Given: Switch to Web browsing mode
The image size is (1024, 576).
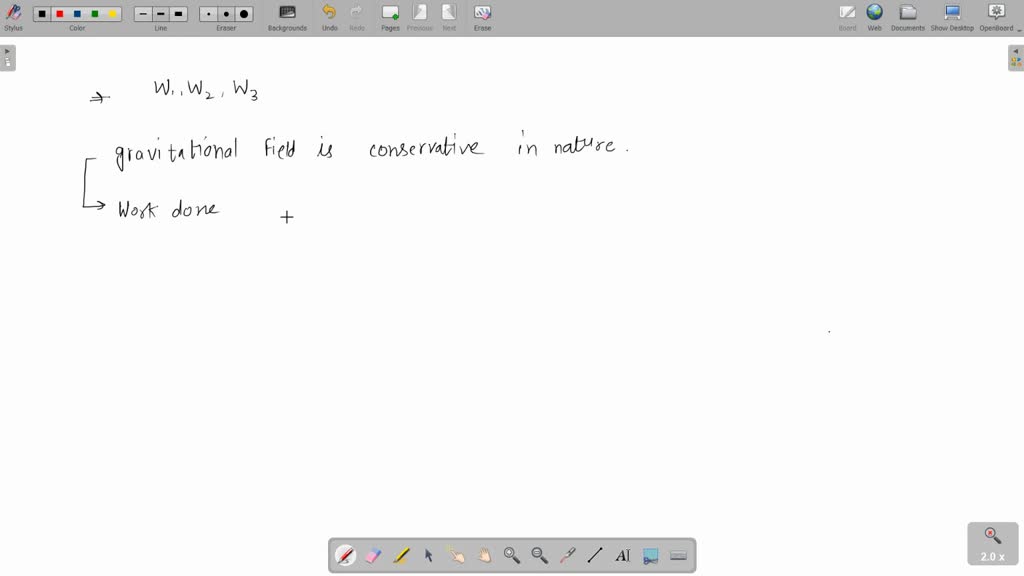Looking at the screenshot, I should 874,16.
